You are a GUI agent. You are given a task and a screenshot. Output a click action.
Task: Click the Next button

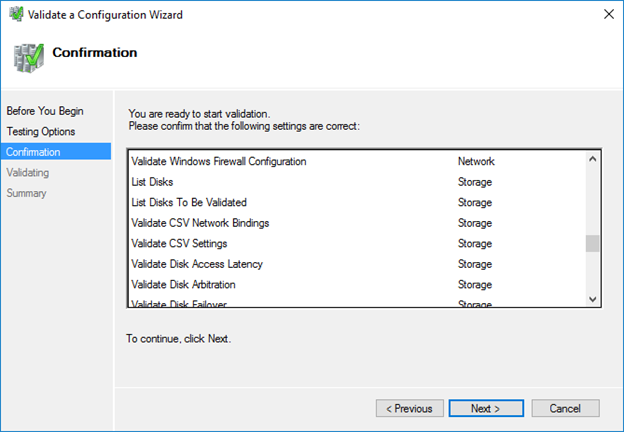[x=486, y=408]
